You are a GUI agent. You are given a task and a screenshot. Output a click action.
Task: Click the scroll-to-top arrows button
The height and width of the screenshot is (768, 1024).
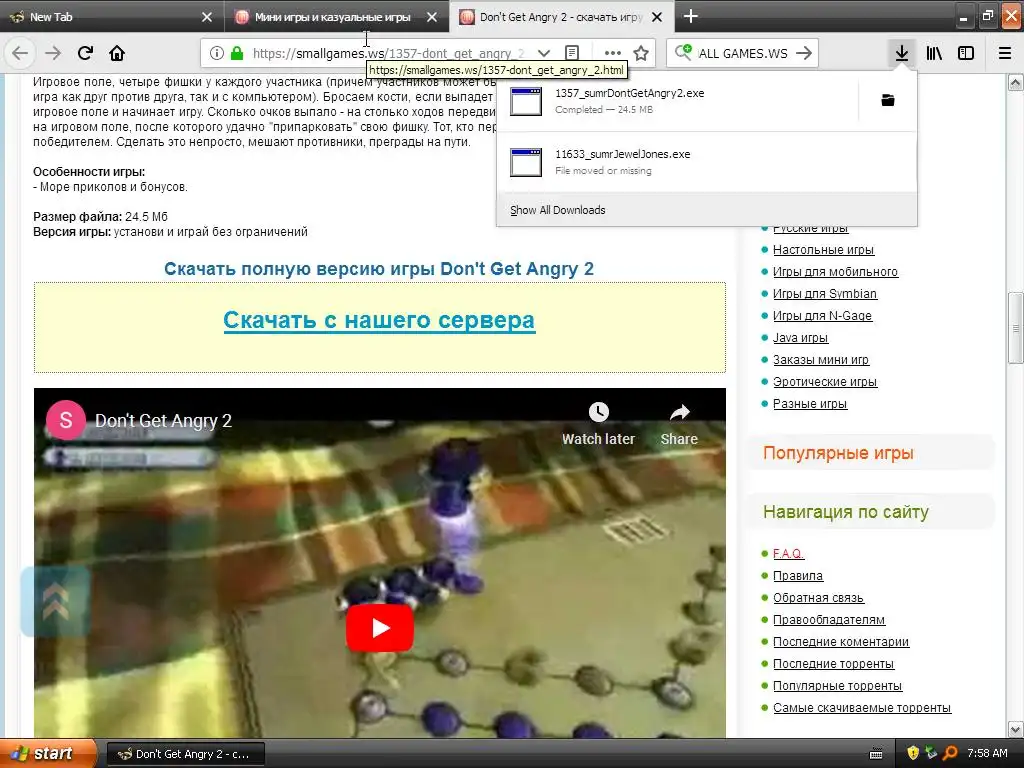(56, 601)
